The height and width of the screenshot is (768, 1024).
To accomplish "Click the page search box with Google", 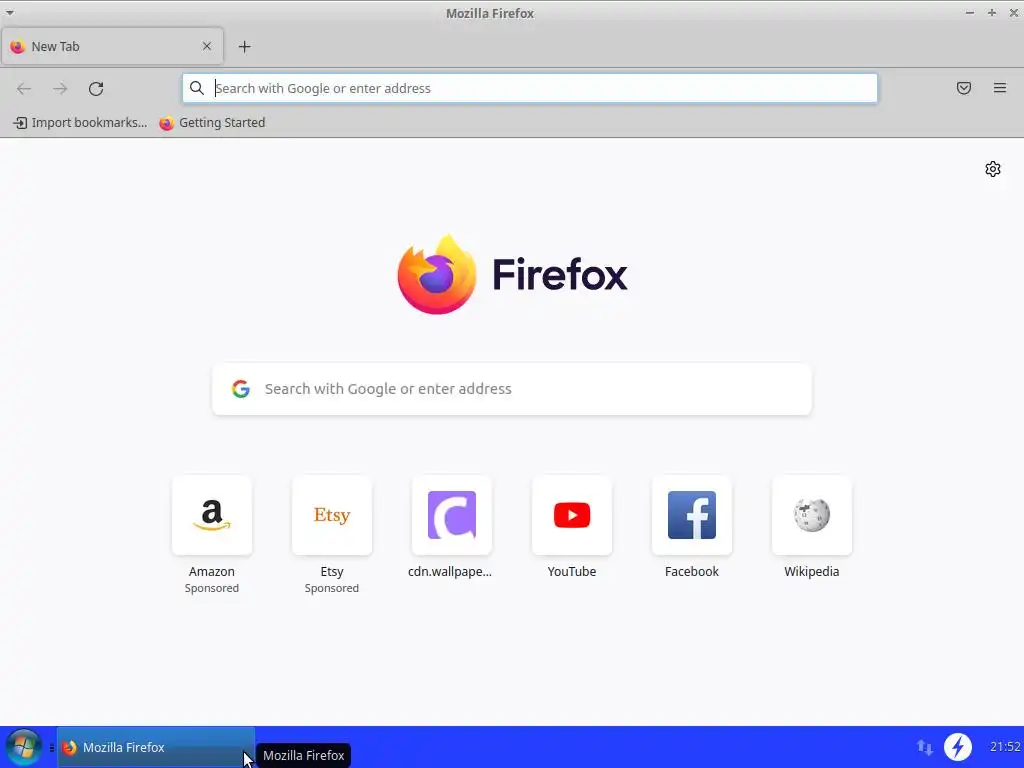I will [x=512, y=389].
